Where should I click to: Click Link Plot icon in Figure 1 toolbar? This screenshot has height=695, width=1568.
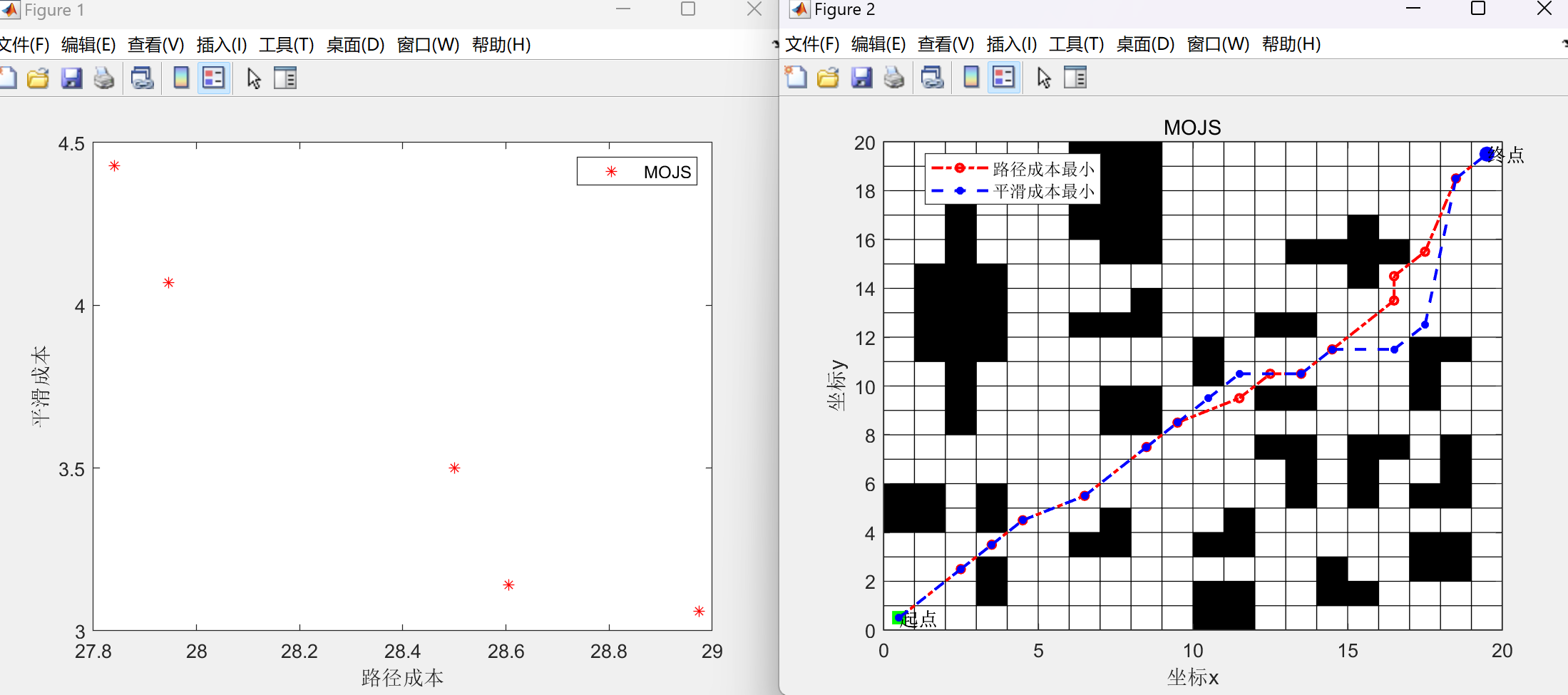click(x=142, y=78)
